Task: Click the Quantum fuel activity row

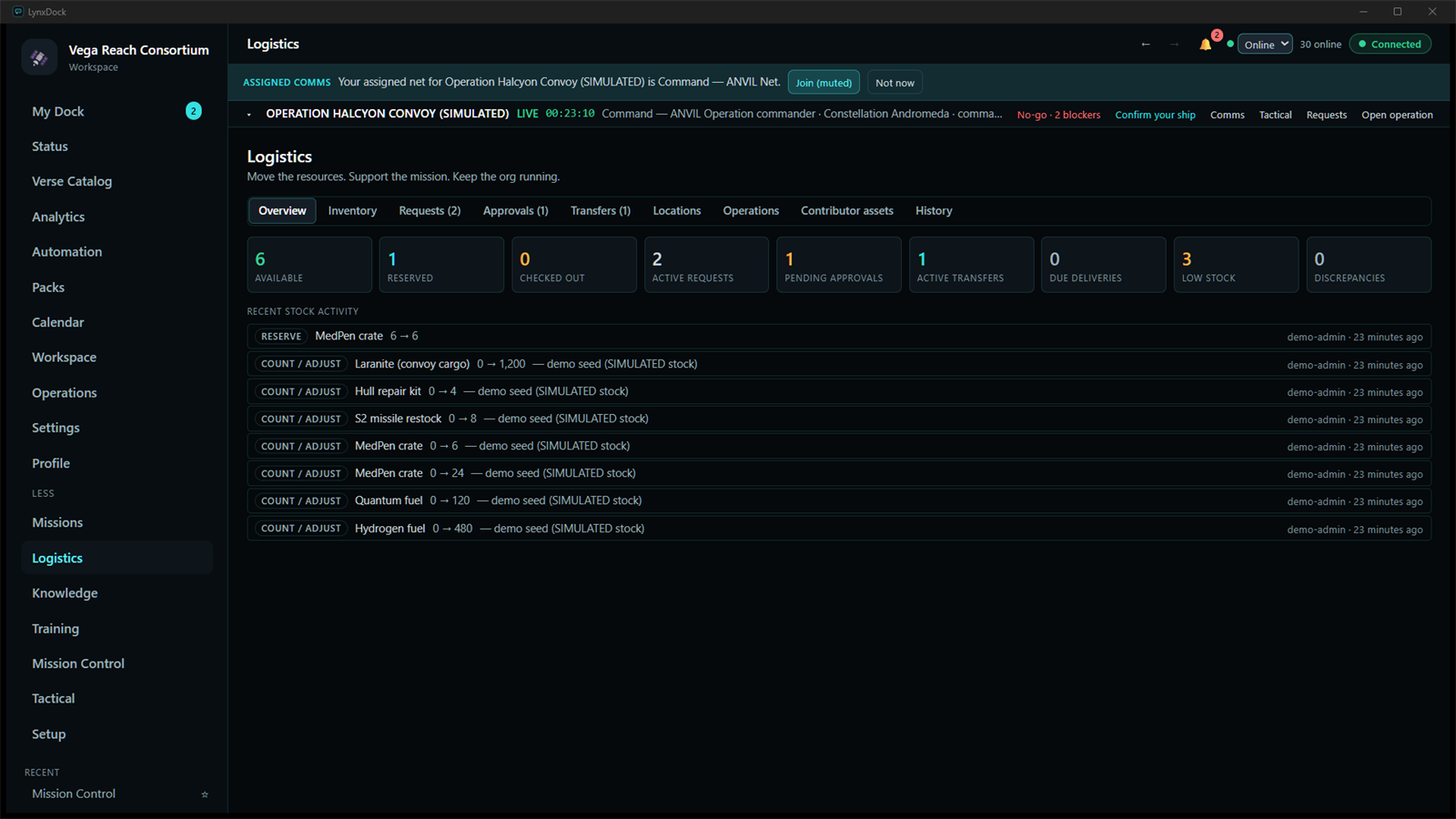Action: point(839,501)
